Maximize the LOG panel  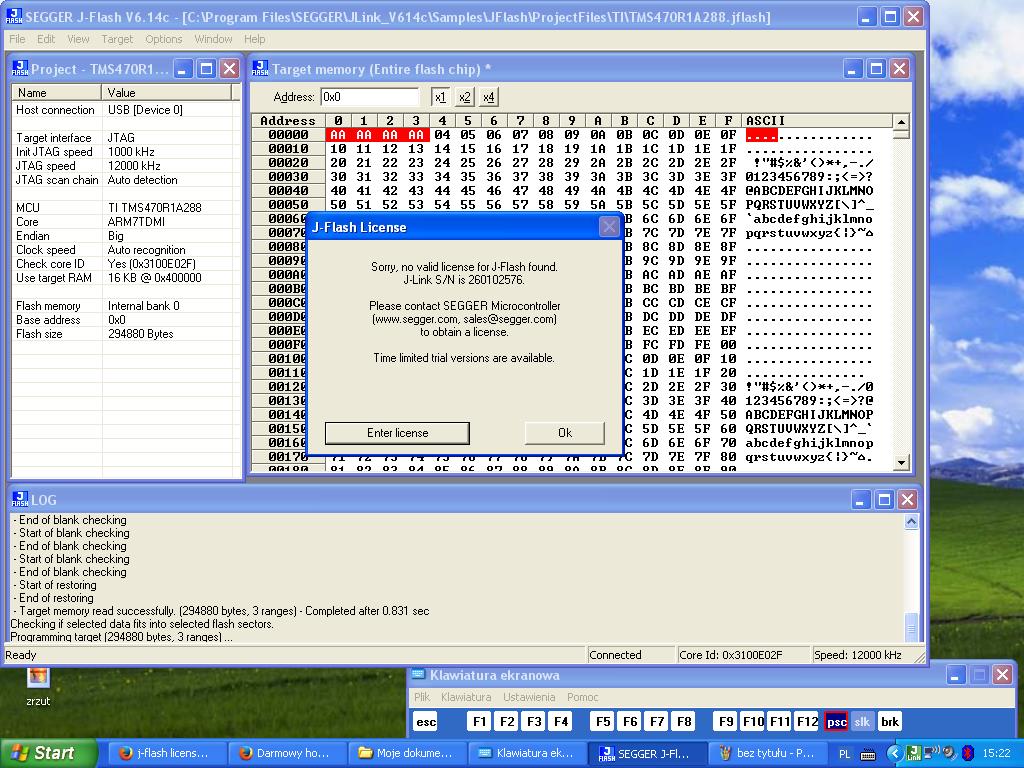pos(884,500)
